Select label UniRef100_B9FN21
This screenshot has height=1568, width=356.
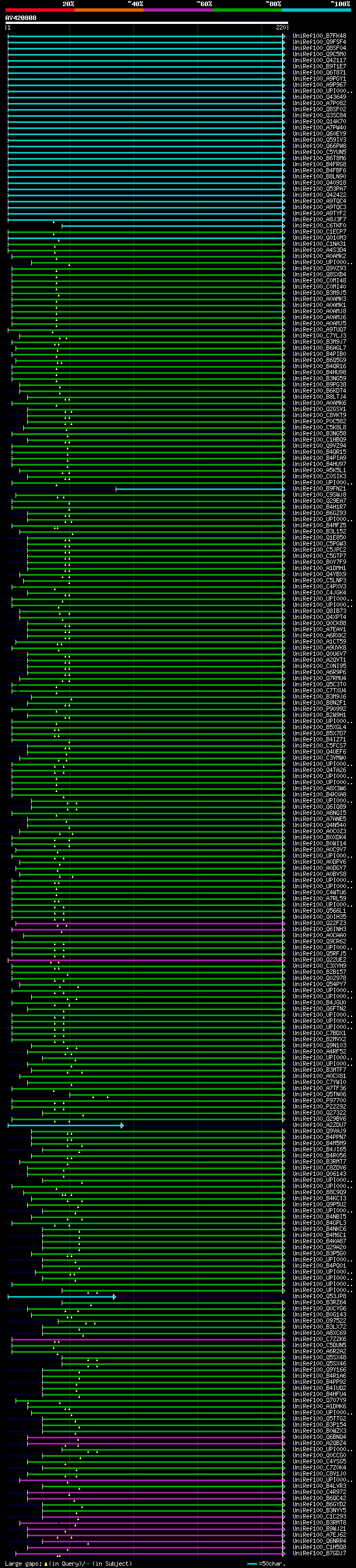(319, 489)
